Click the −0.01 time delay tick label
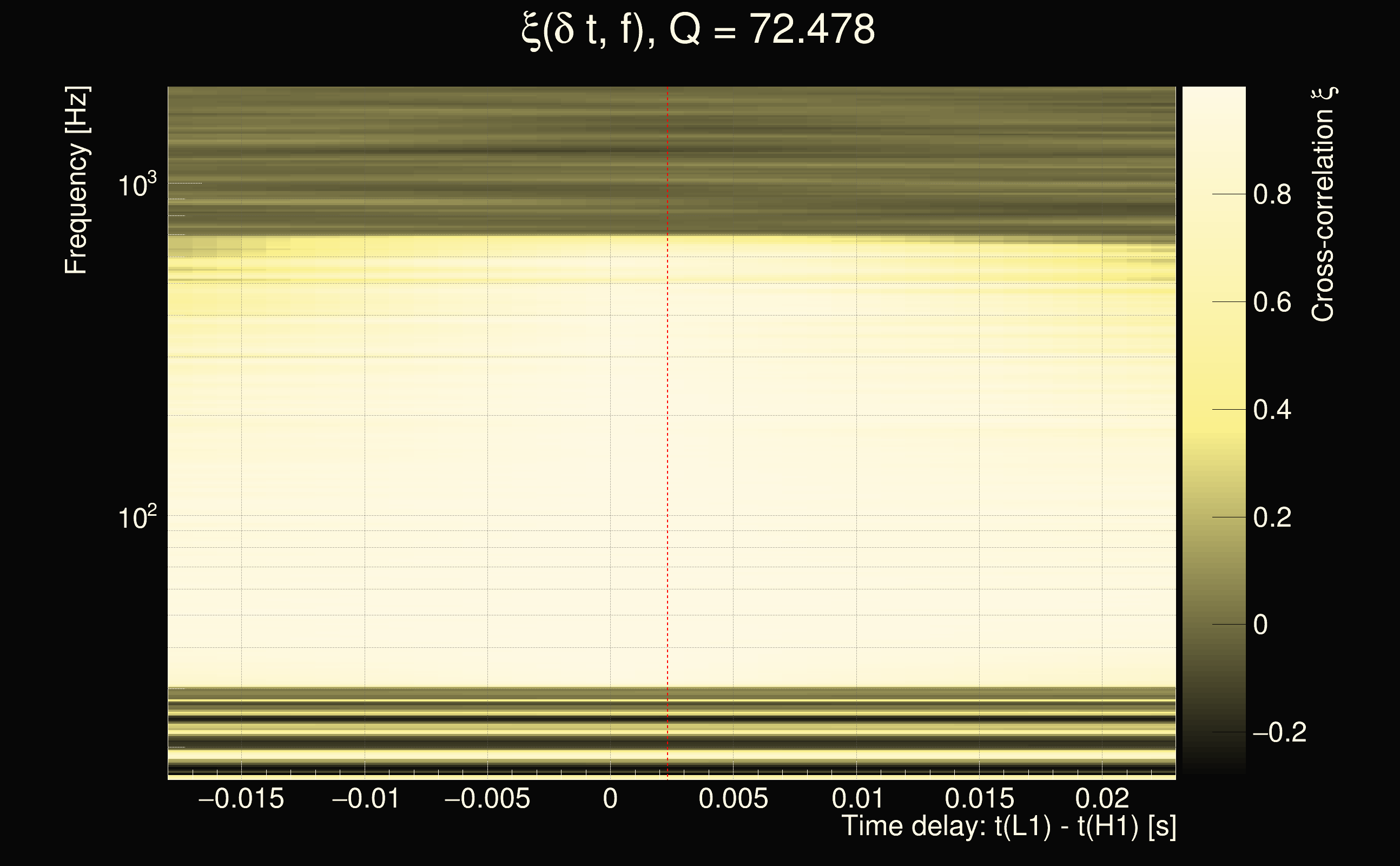 [x=365, y=798]
